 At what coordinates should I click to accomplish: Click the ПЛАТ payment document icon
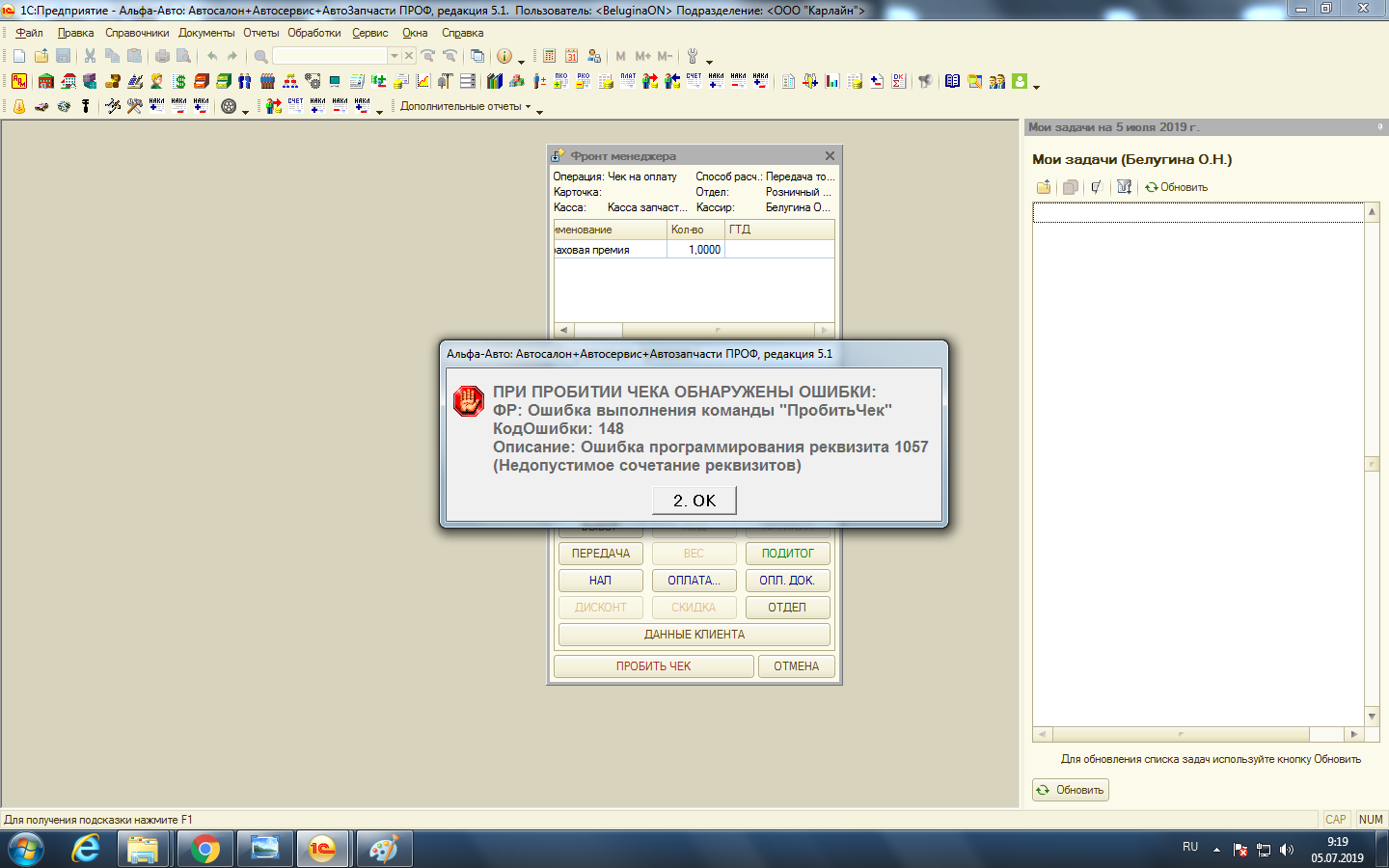pos(628,81)
